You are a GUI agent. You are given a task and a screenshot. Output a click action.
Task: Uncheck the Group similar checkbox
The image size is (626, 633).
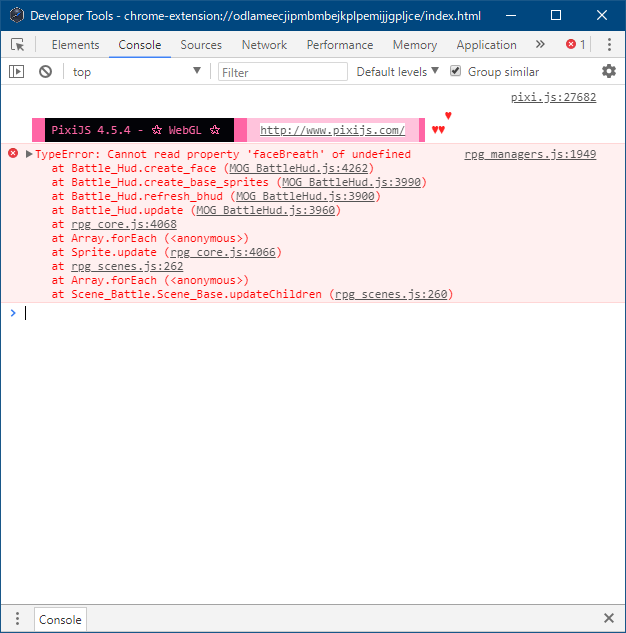point(455,71)
